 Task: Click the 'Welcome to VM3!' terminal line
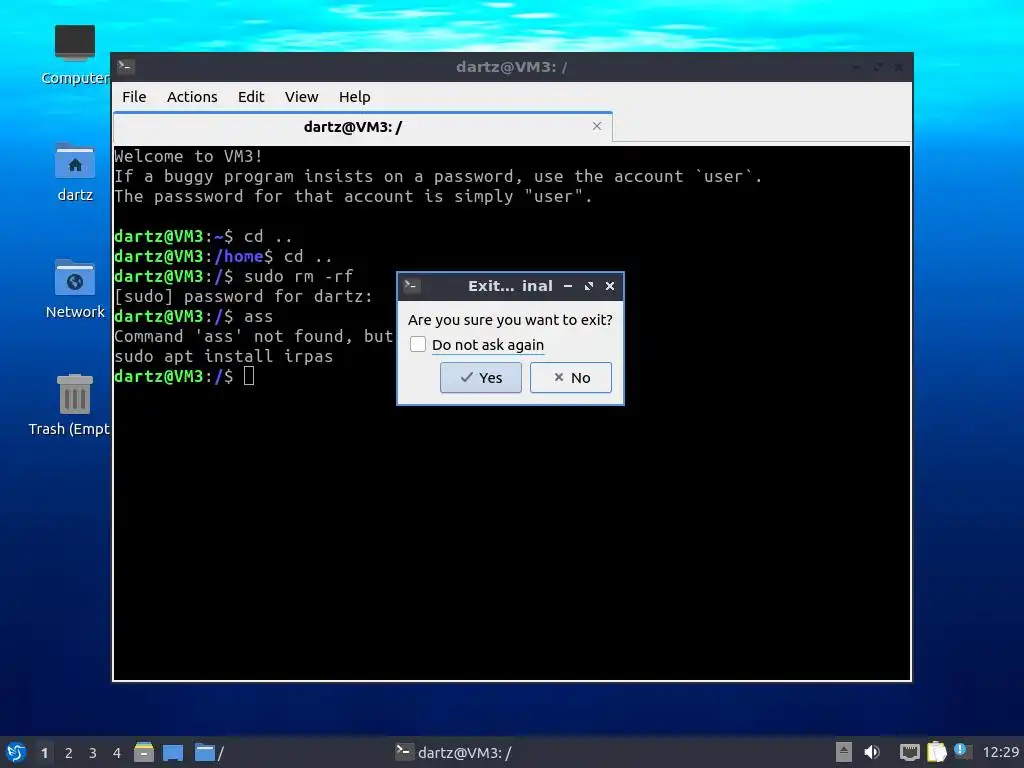coord(188,156)
